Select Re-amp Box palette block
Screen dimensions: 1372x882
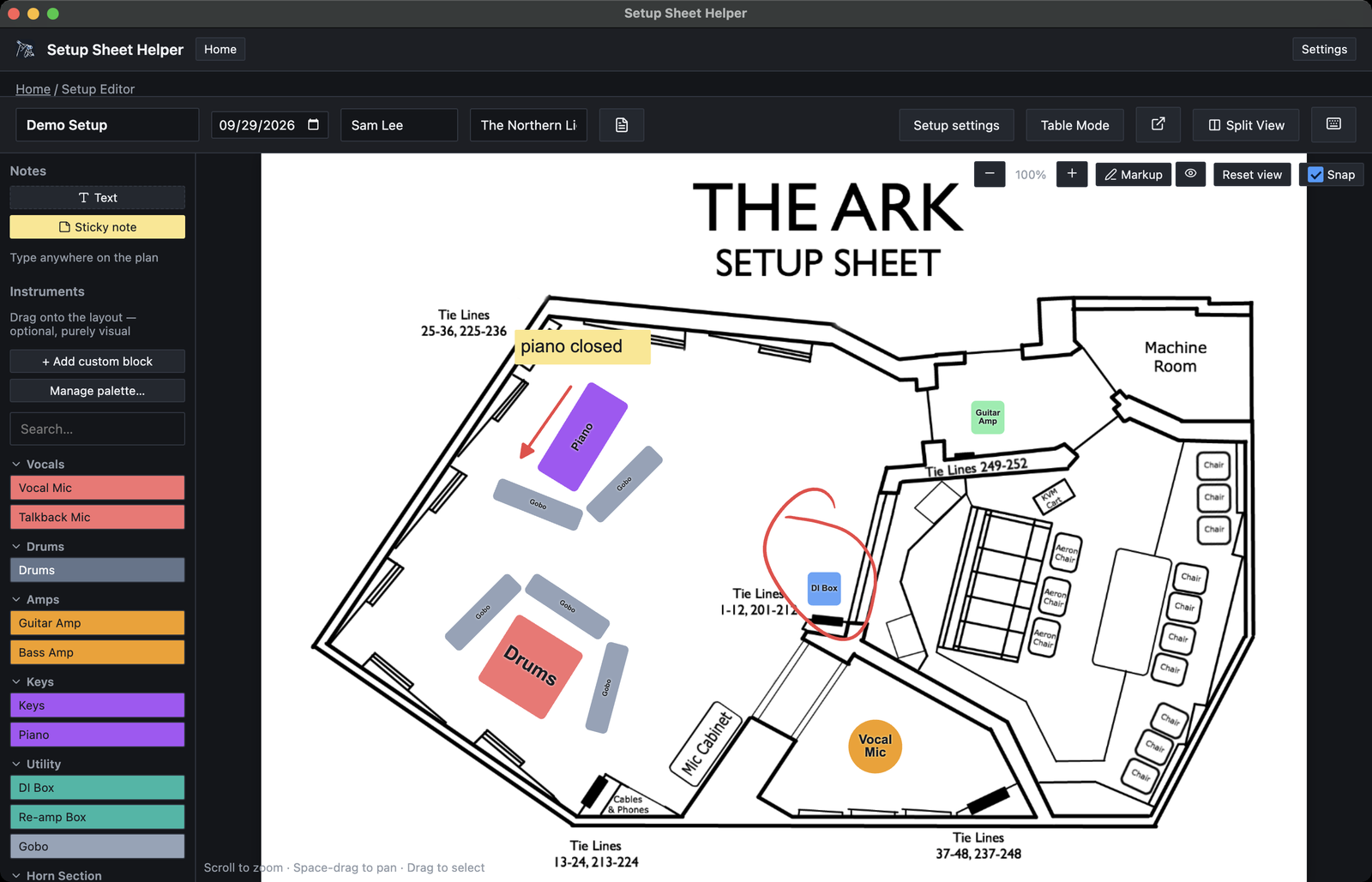(97, 817)
